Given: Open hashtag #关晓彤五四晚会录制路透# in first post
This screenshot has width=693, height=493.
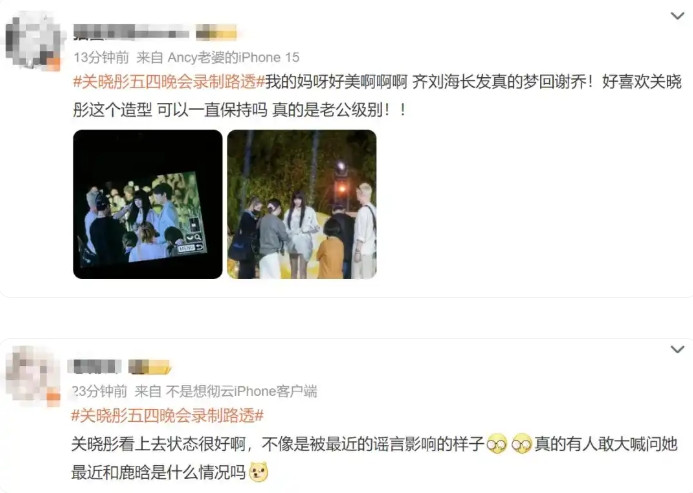Looking at the screenshot, I should [169, 82].
